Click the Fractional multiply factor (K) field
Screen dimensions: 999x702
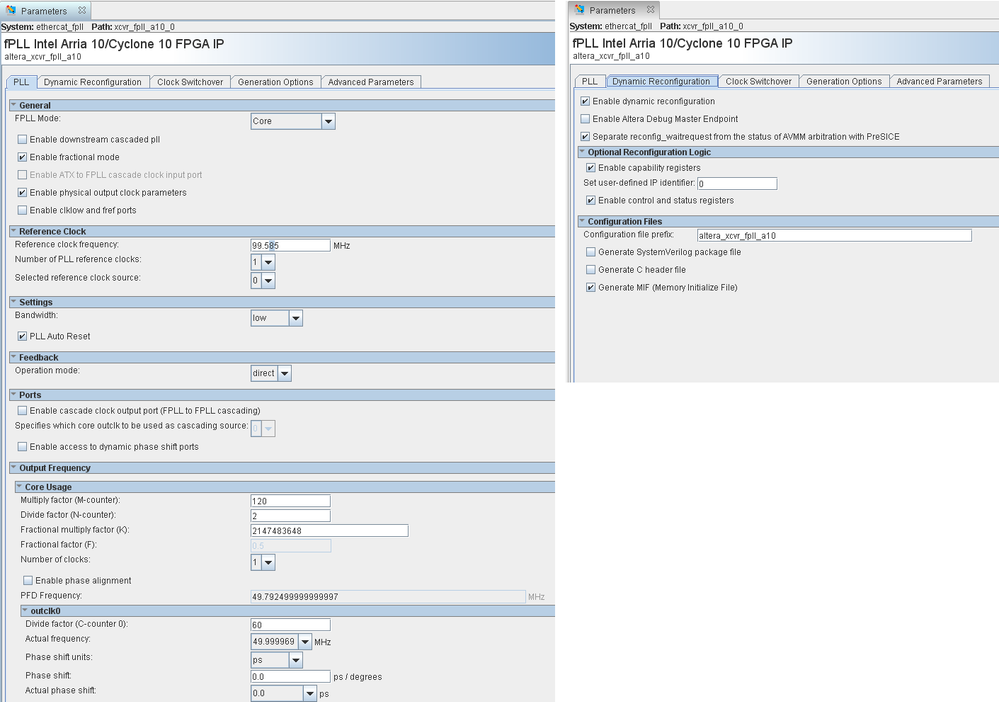329,531
